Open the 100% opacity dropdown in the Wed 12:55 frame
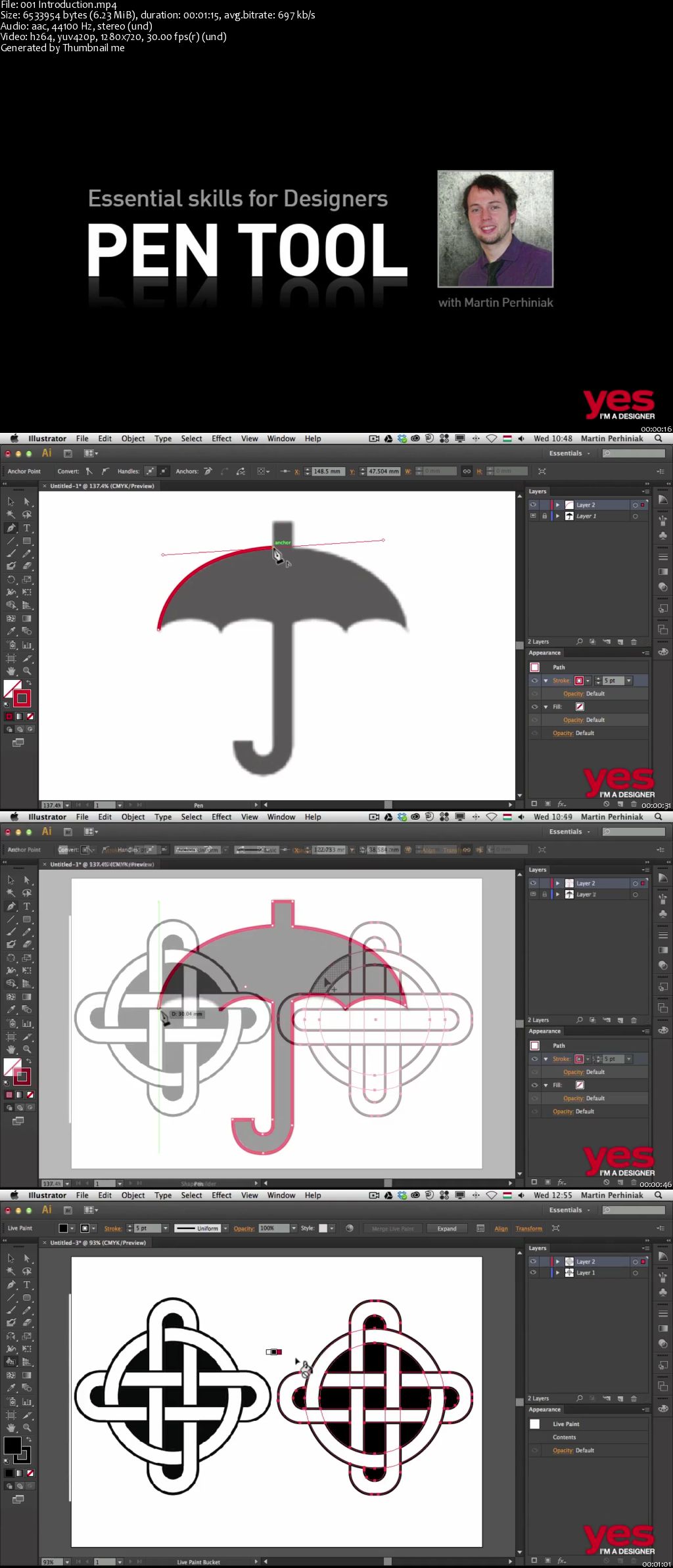 coord(293,1228)
